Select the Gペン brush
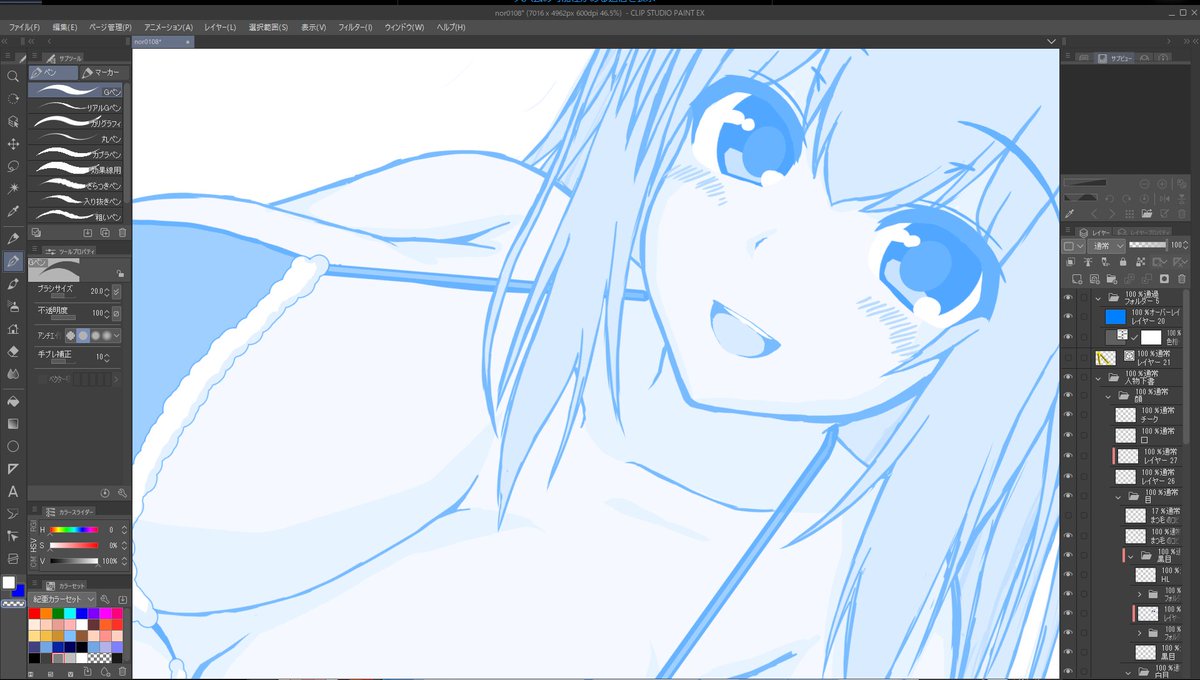 click(x=76, y=91)
